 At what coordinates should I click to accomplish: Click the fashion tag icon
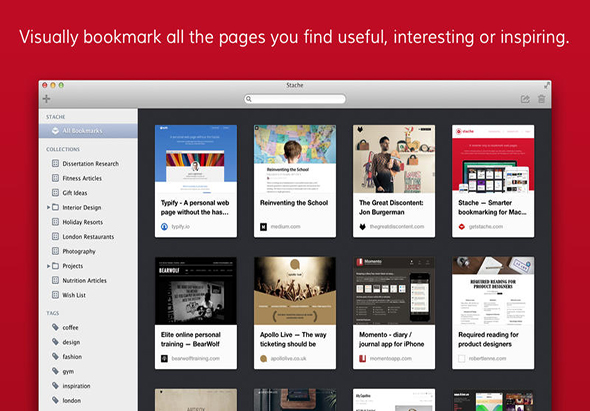click(55, 356)
